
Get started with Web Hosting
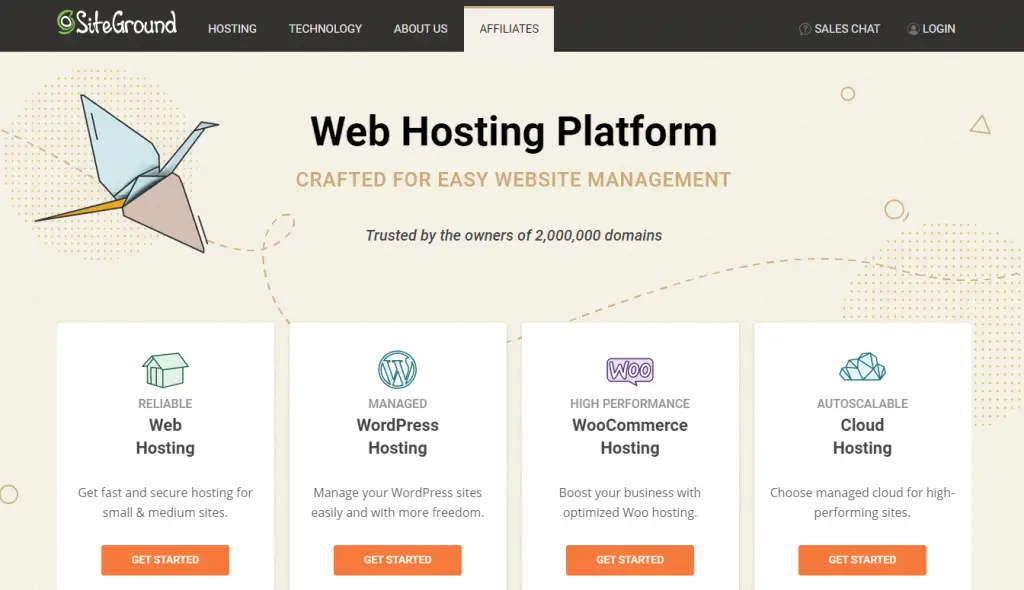(165, 560)
